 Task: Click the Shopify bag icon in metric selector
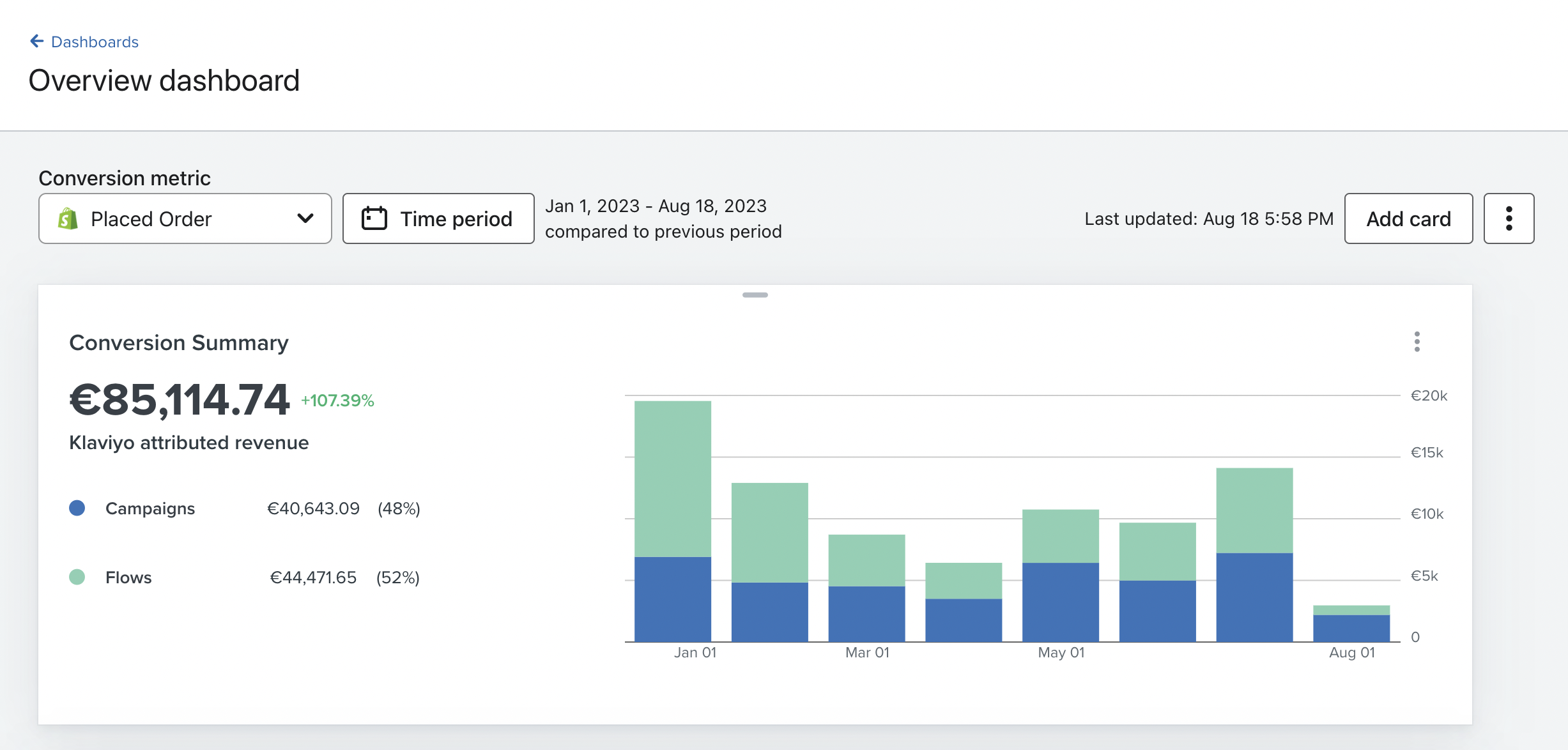coord(68,218)
